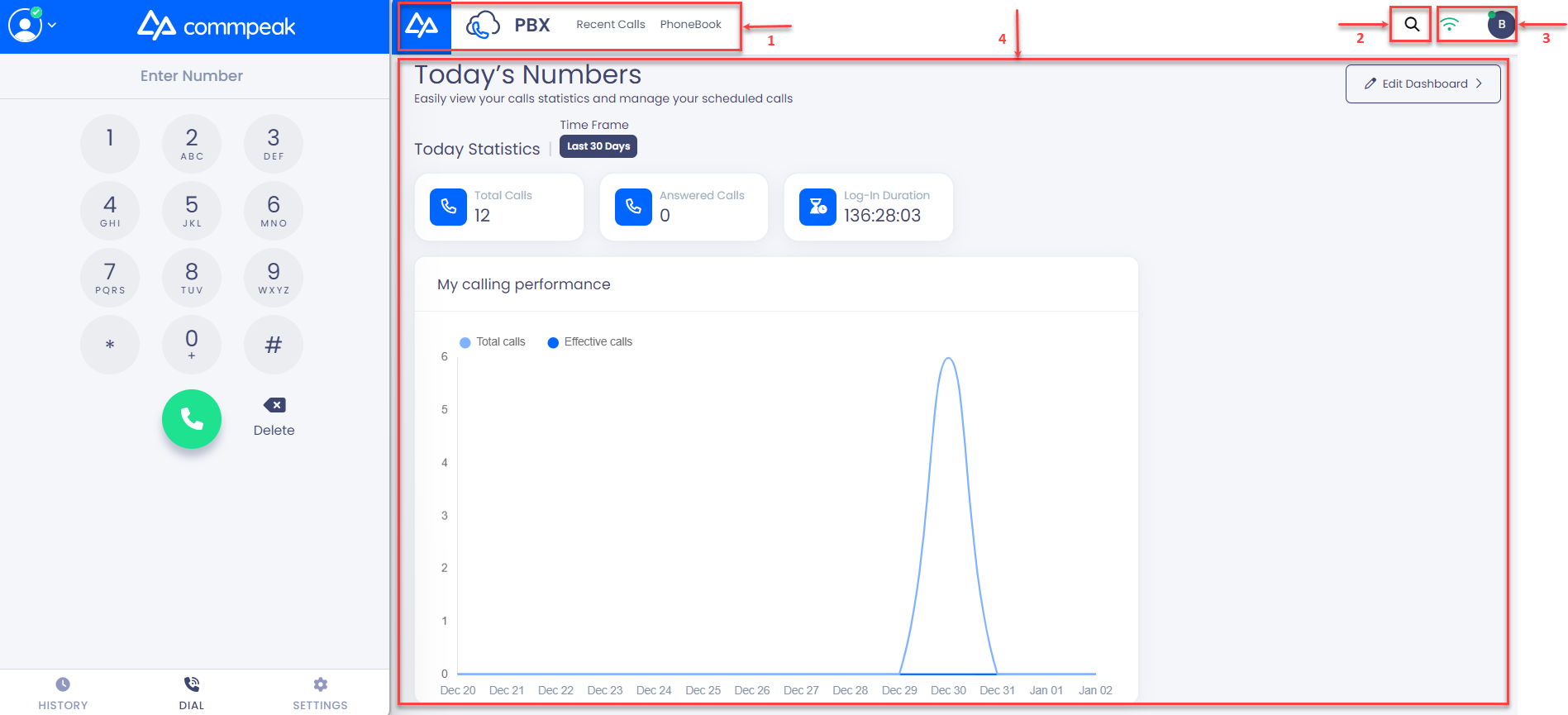Open the Settings tab

[320, 693]
